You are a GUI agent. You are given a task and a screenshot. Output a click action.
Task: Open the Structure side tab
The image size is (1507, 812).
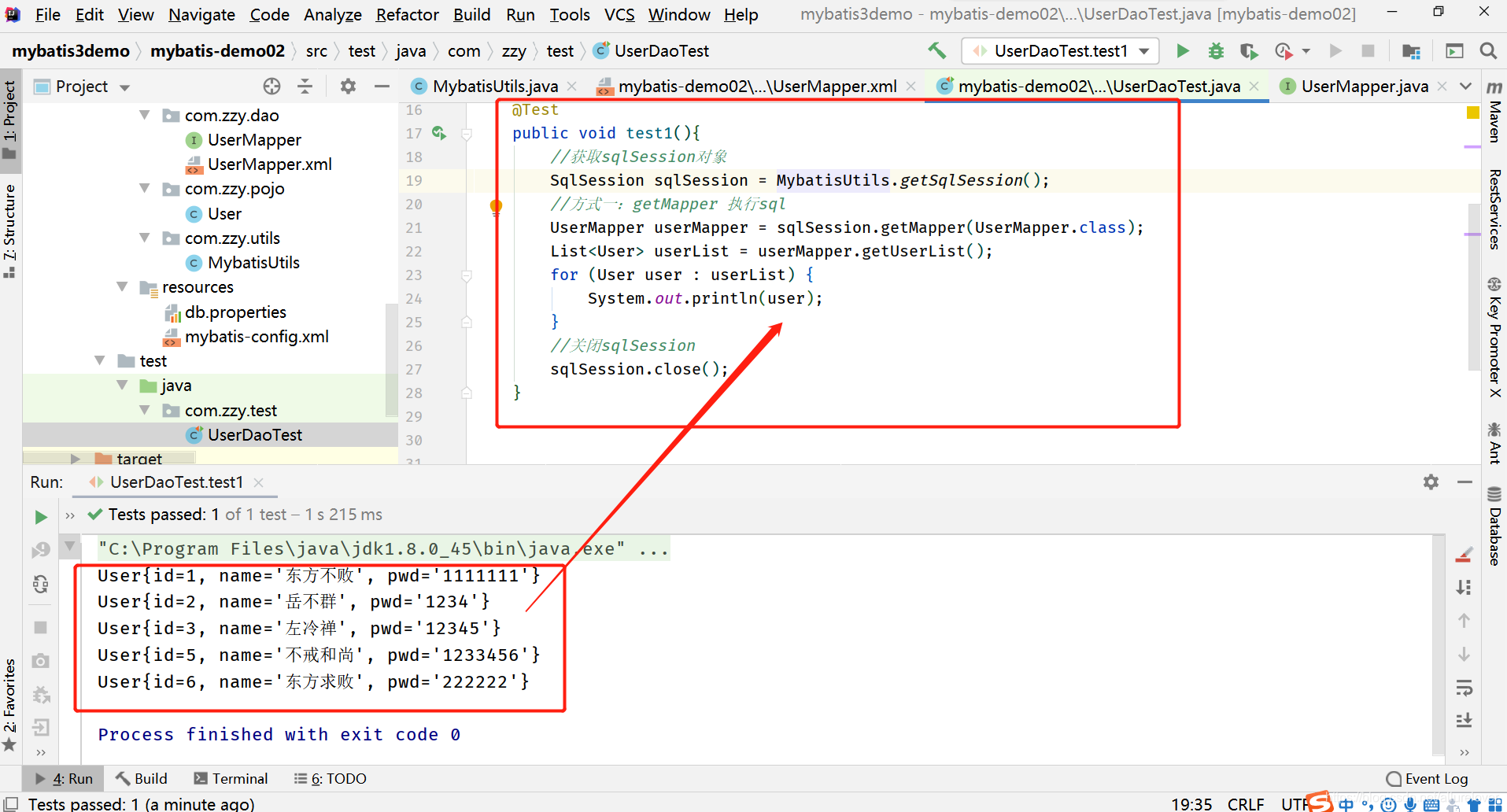(9, 231)
